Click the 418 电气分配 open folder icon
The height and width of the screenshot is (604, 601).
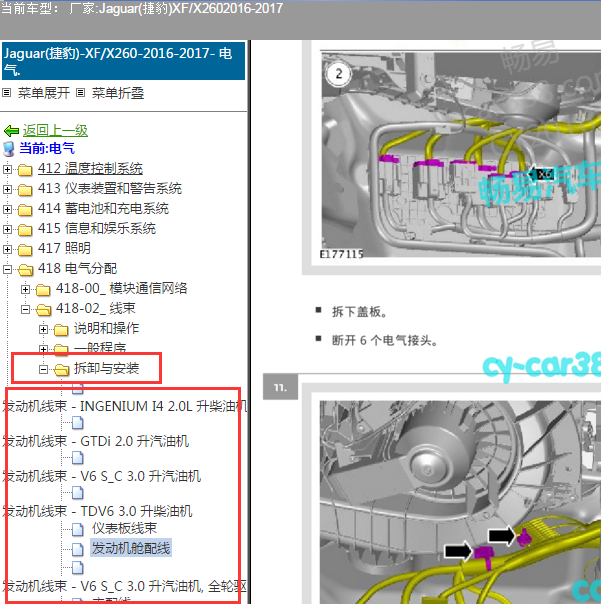click(x=25, y=270)
